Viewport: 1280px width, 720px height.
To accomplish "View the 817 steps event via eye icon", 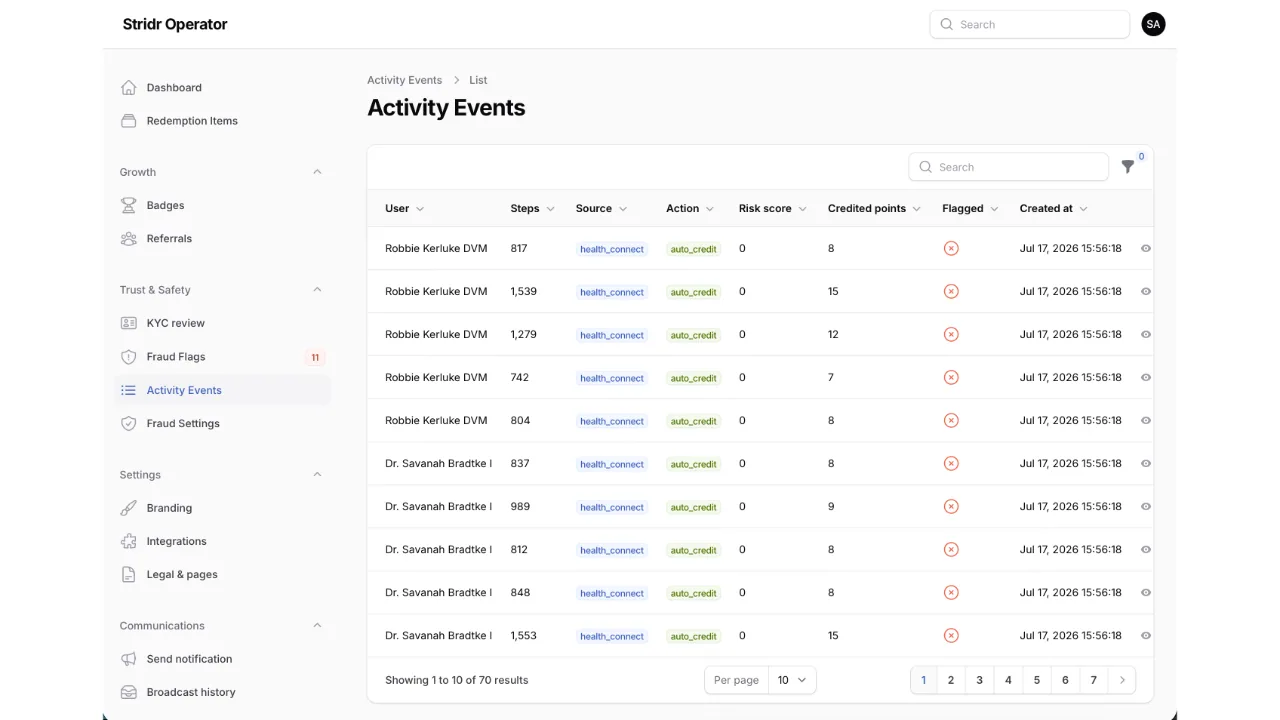I will point(1146,248).
